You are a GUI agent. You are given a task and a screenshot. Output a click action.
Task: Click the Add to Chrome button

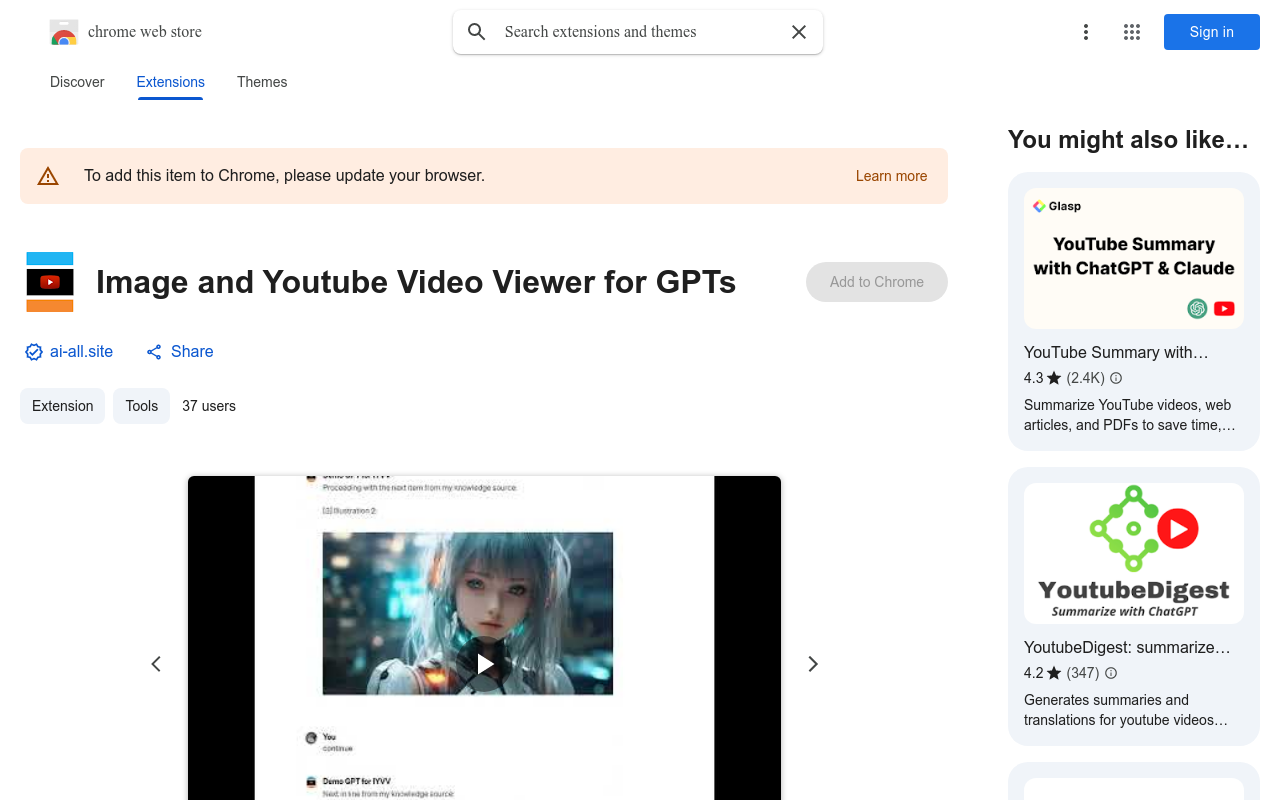(x=877, y=282)
